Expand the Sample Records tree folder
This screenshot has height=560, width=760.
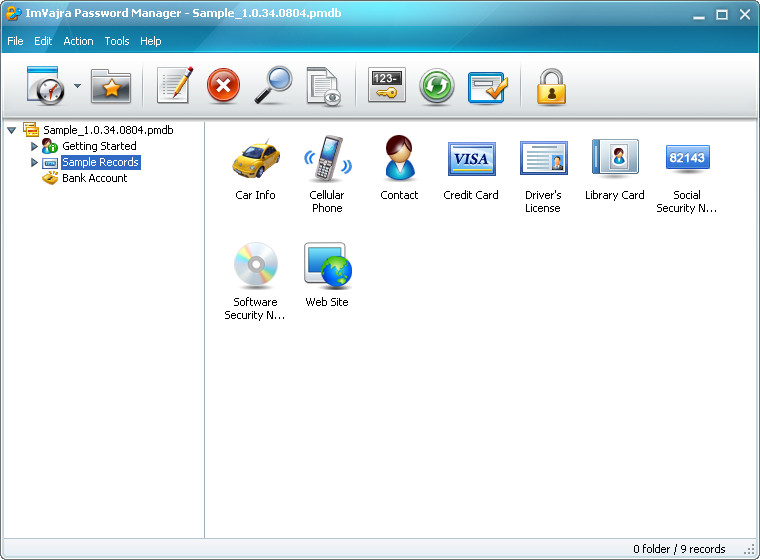tap(34, 162)
